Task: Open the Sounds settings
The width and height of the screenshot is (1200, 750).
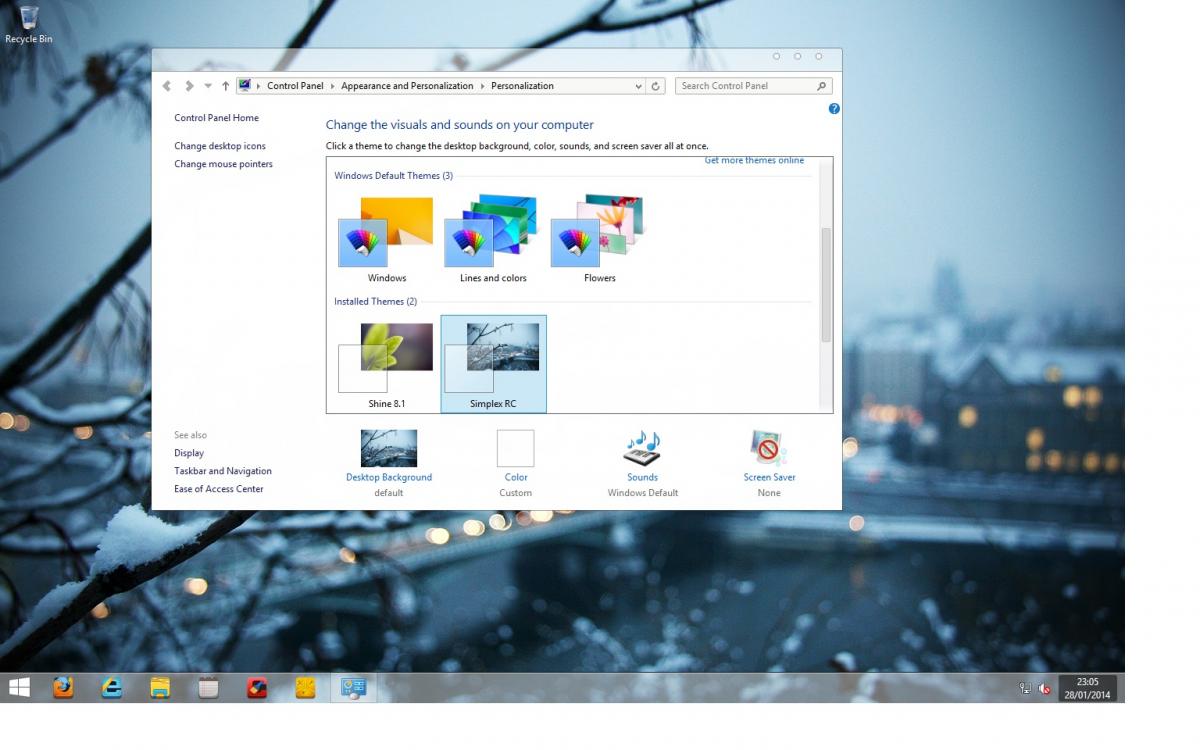Action: 642,463
